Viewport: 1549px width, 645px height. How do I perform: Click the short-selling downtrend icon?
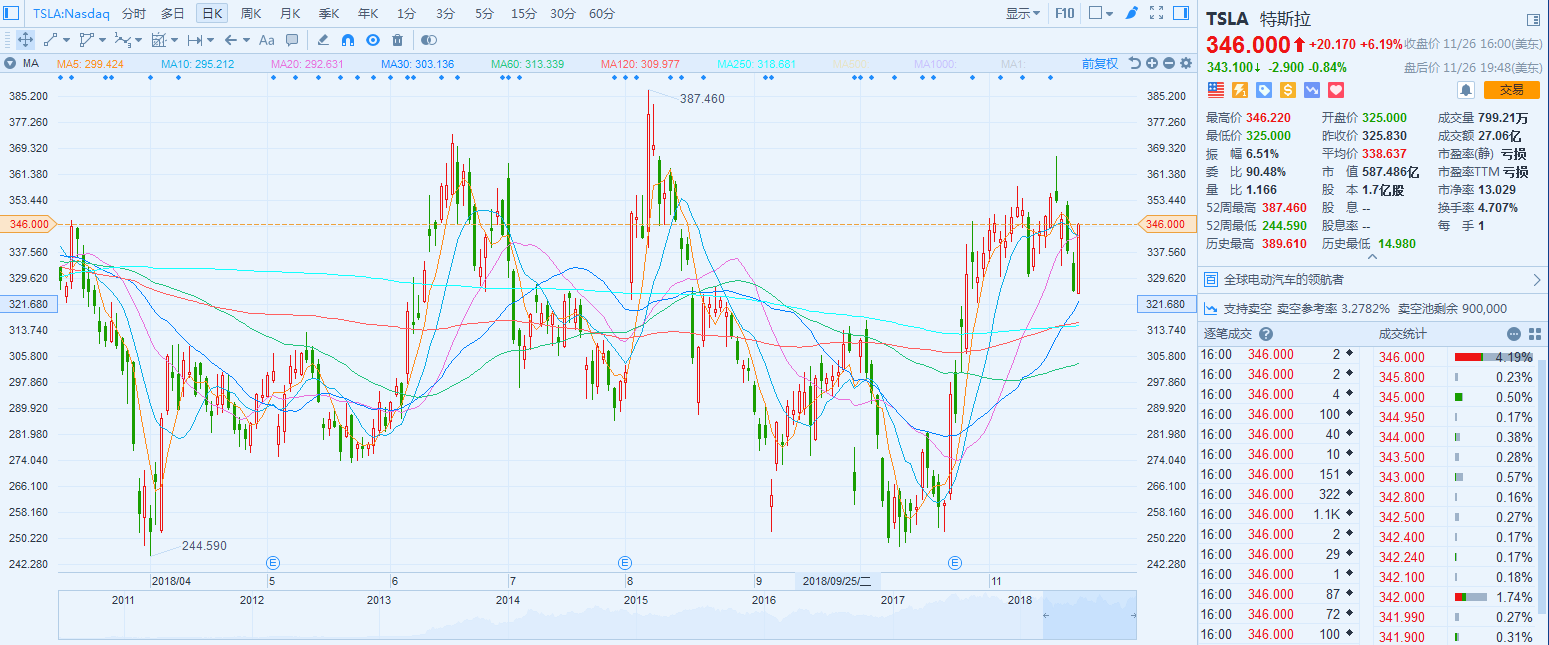(1312, 90)
